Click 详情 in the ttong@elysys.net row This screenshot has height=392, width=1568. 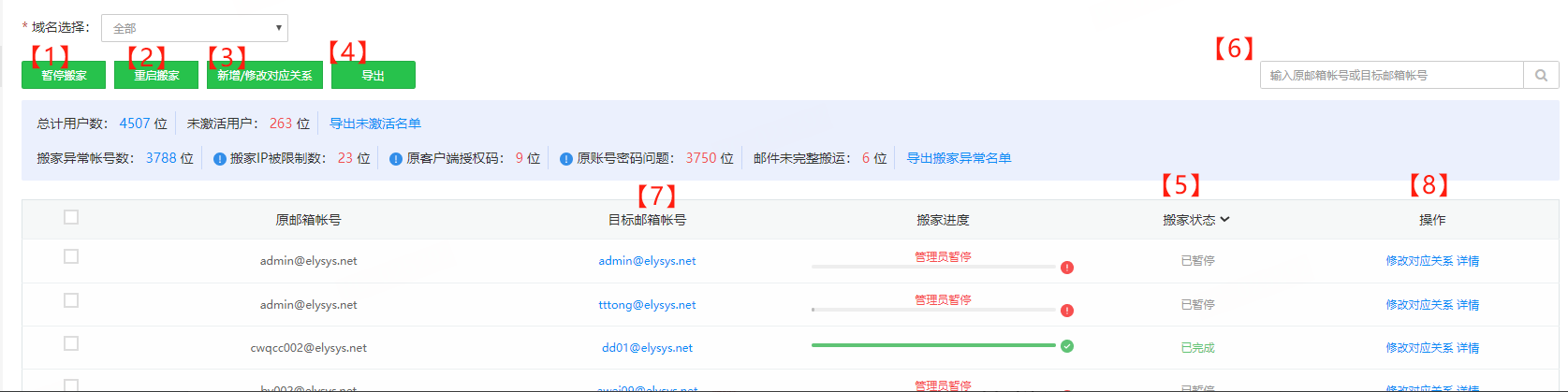coord(1468,305)
